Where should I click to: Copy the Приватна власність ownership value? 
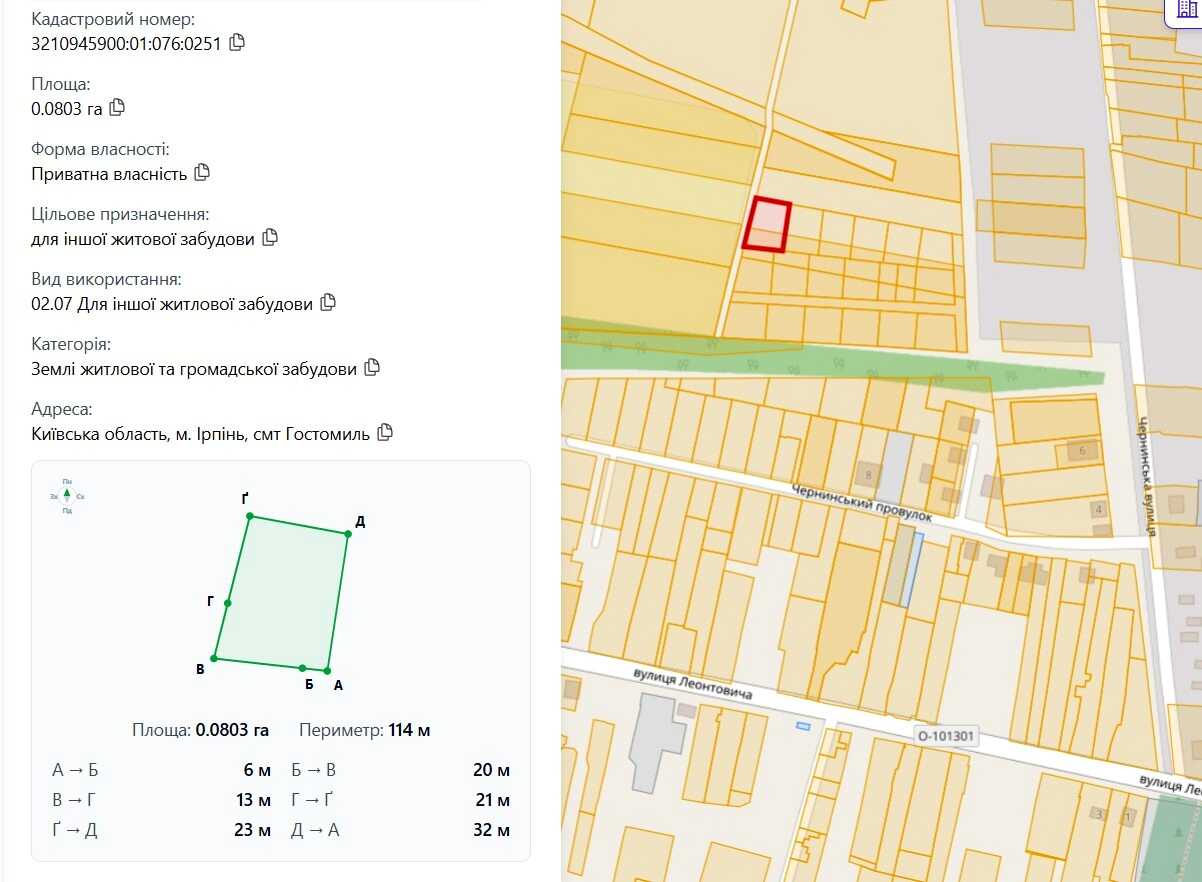click(x=202, y=173)
